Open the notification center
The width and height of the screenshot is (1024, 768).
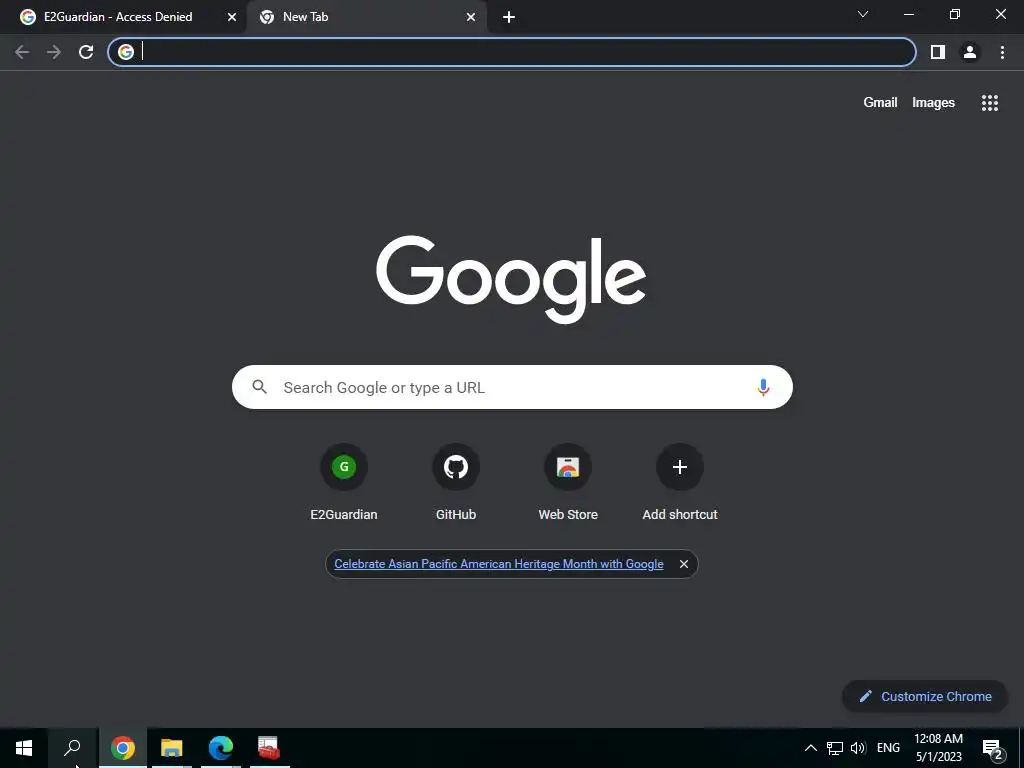[993, 748]
